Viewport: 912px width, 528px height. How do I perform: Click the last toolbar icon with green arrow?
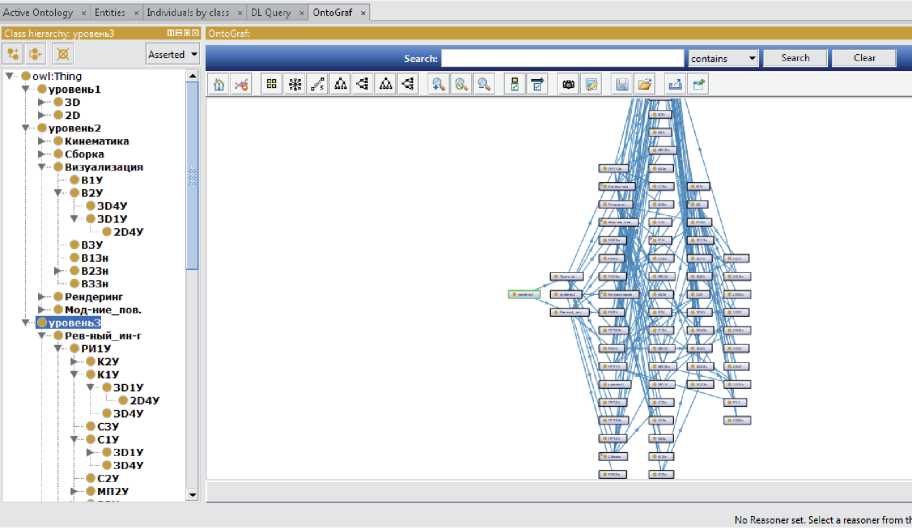(x=699, y=84)
